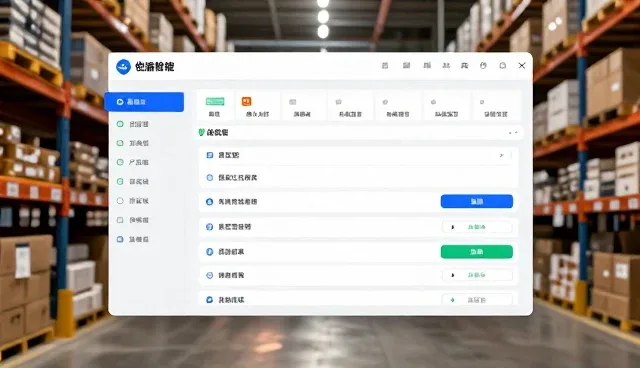
Task: Click the blue icon on the row with the blue button
Action: 210,202
